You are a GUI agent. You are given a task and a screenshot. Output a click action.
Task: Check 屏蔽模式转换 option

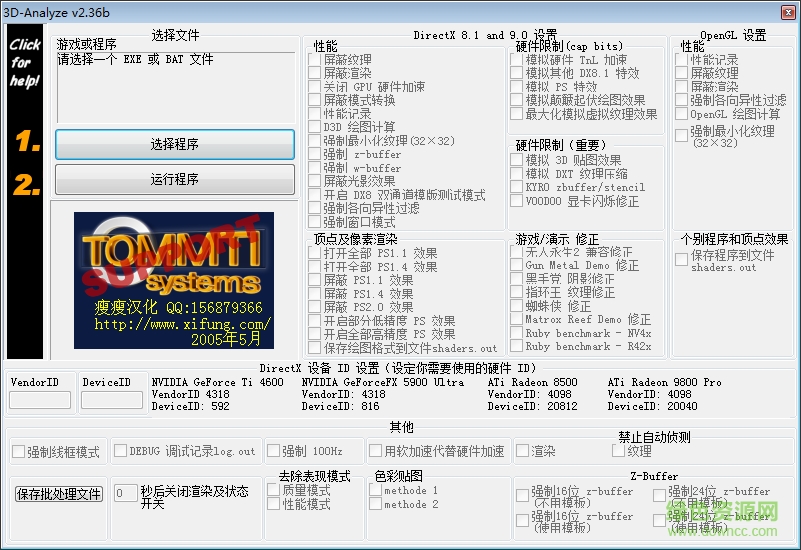(x=315, y=100)
